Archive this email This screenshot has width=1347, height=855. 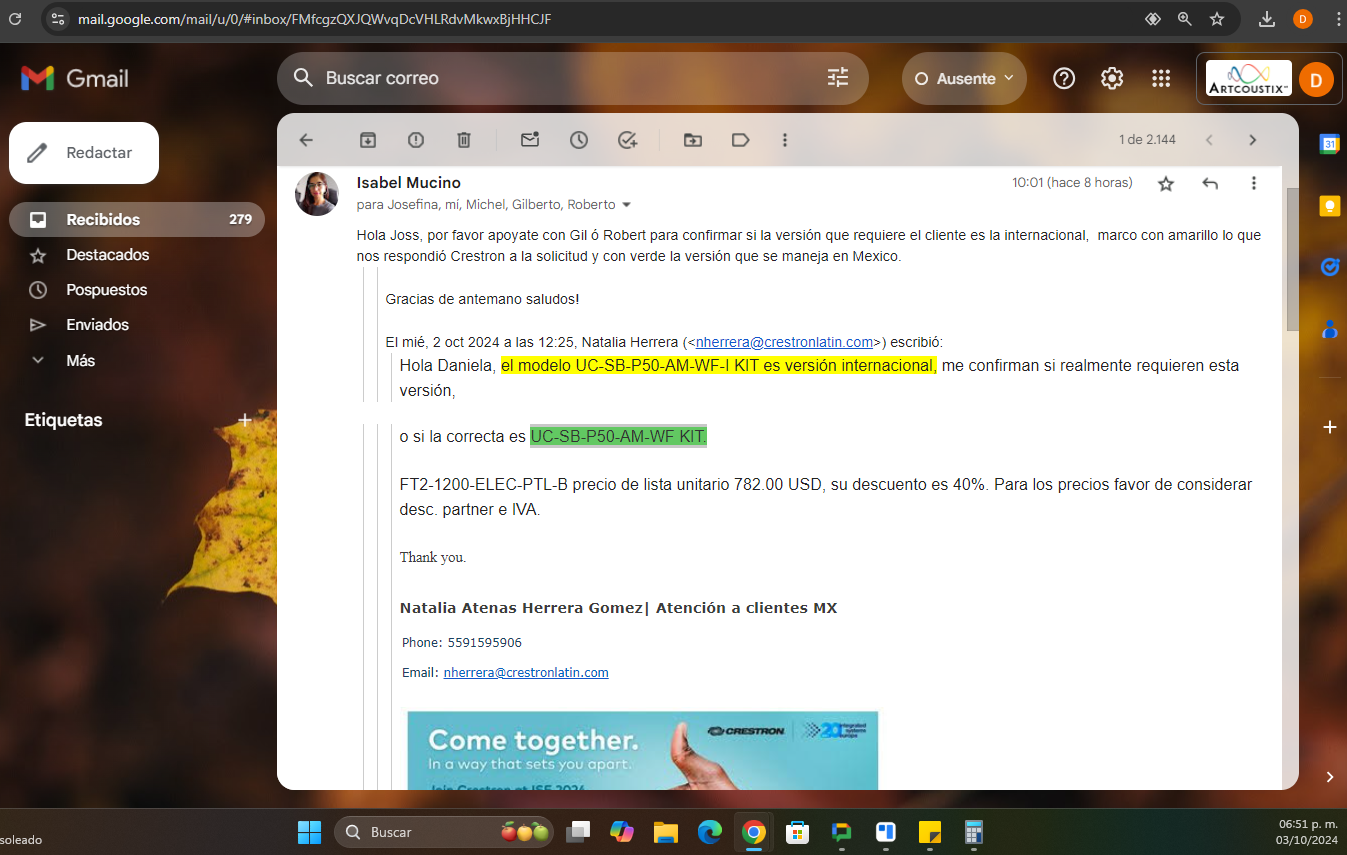pyautogui.click(x=368, y=140)
